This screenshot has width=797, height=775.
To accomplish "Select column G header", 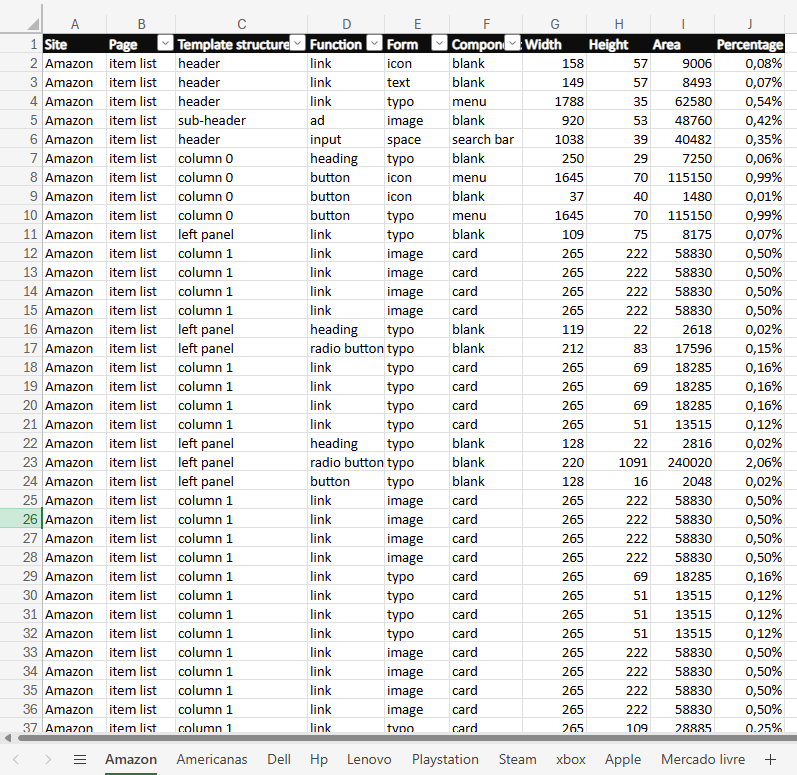I will coord(555,24).
